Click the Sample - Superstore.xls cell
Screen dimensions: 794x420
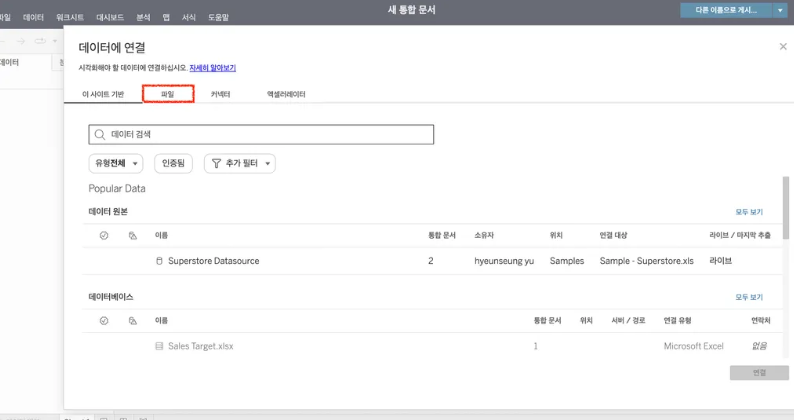(647, 261)
